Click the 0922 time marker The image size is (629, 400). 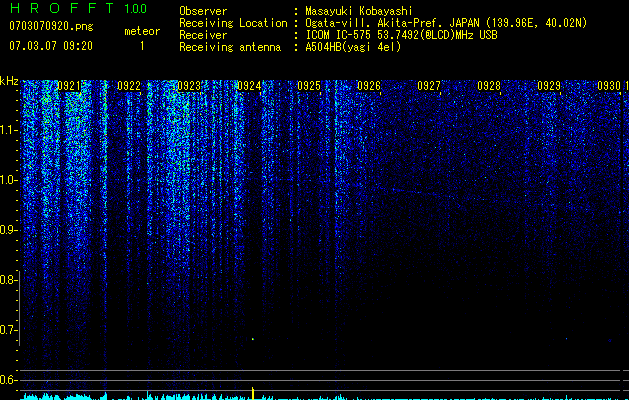point(129,86)
